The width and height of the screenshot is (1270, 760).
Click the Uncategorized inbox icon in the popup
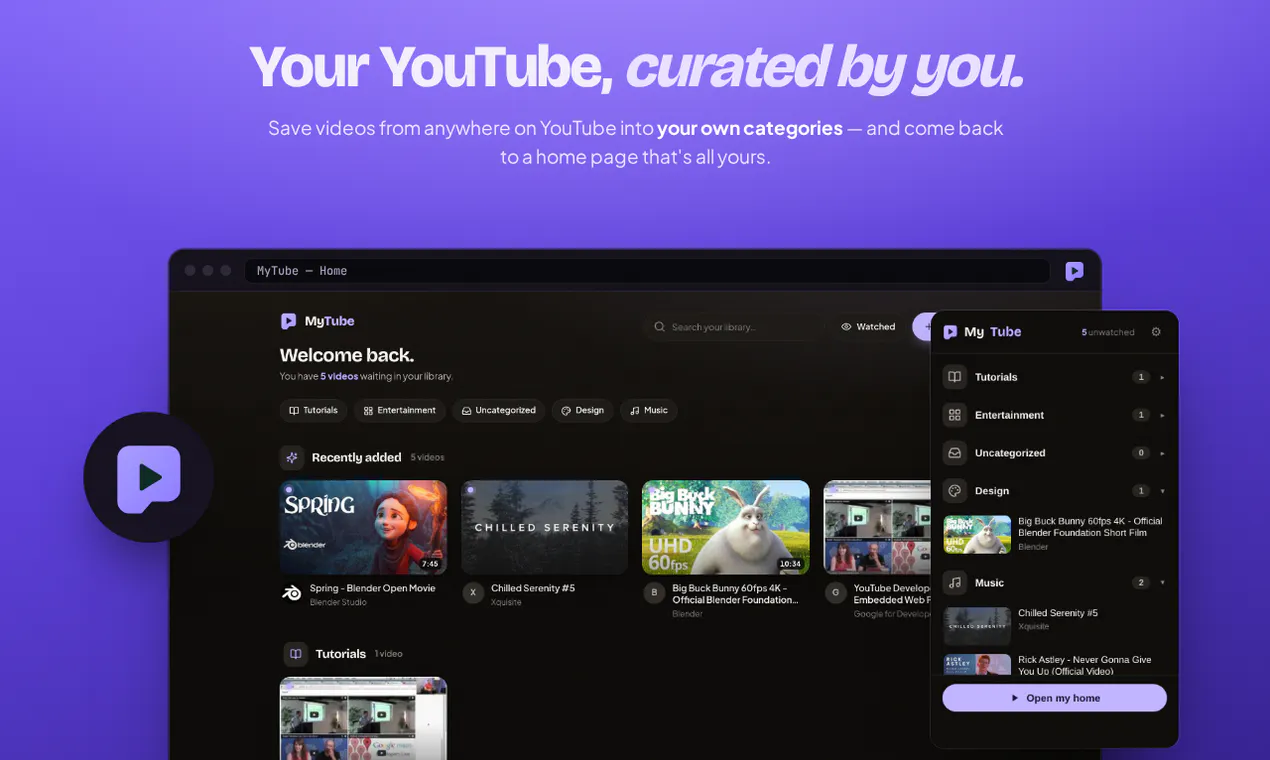click(x=955, y=453)
